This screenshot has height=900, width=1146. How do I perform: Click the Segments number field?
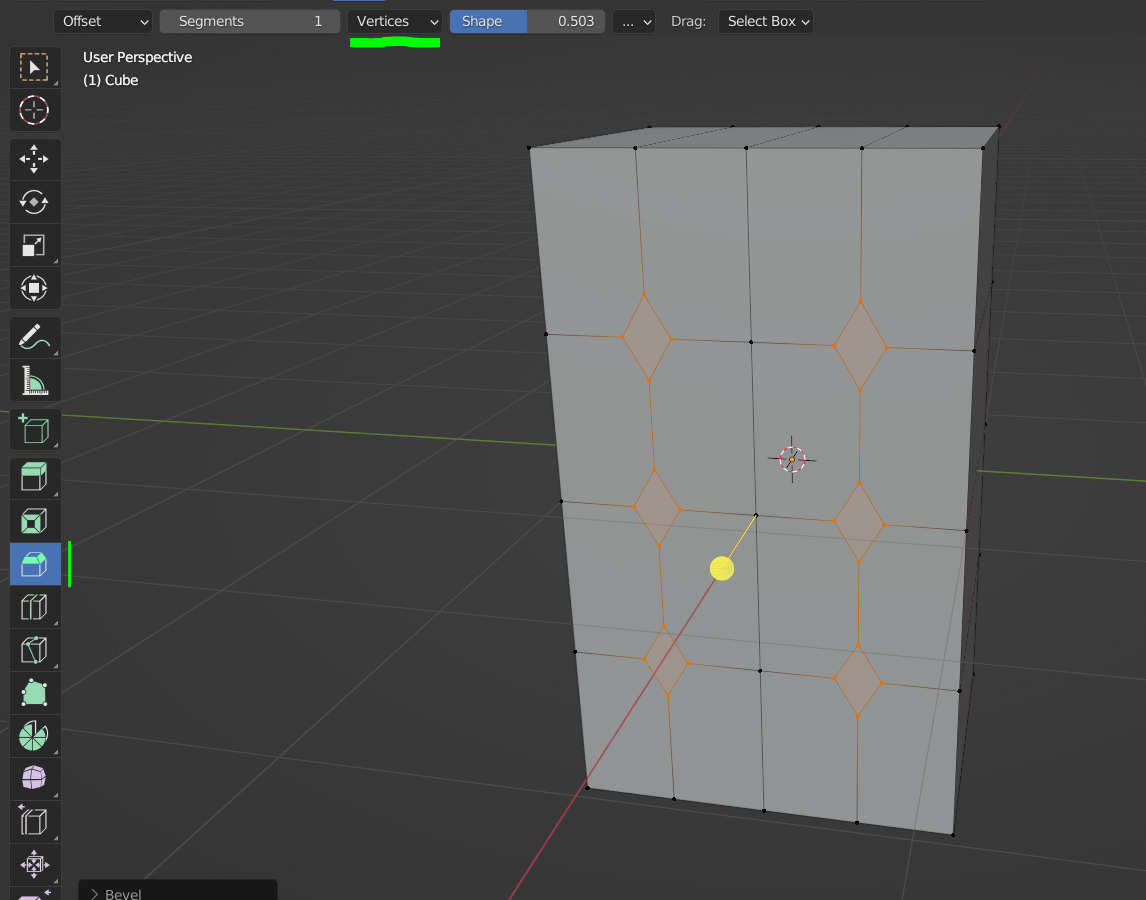point(249,21)
